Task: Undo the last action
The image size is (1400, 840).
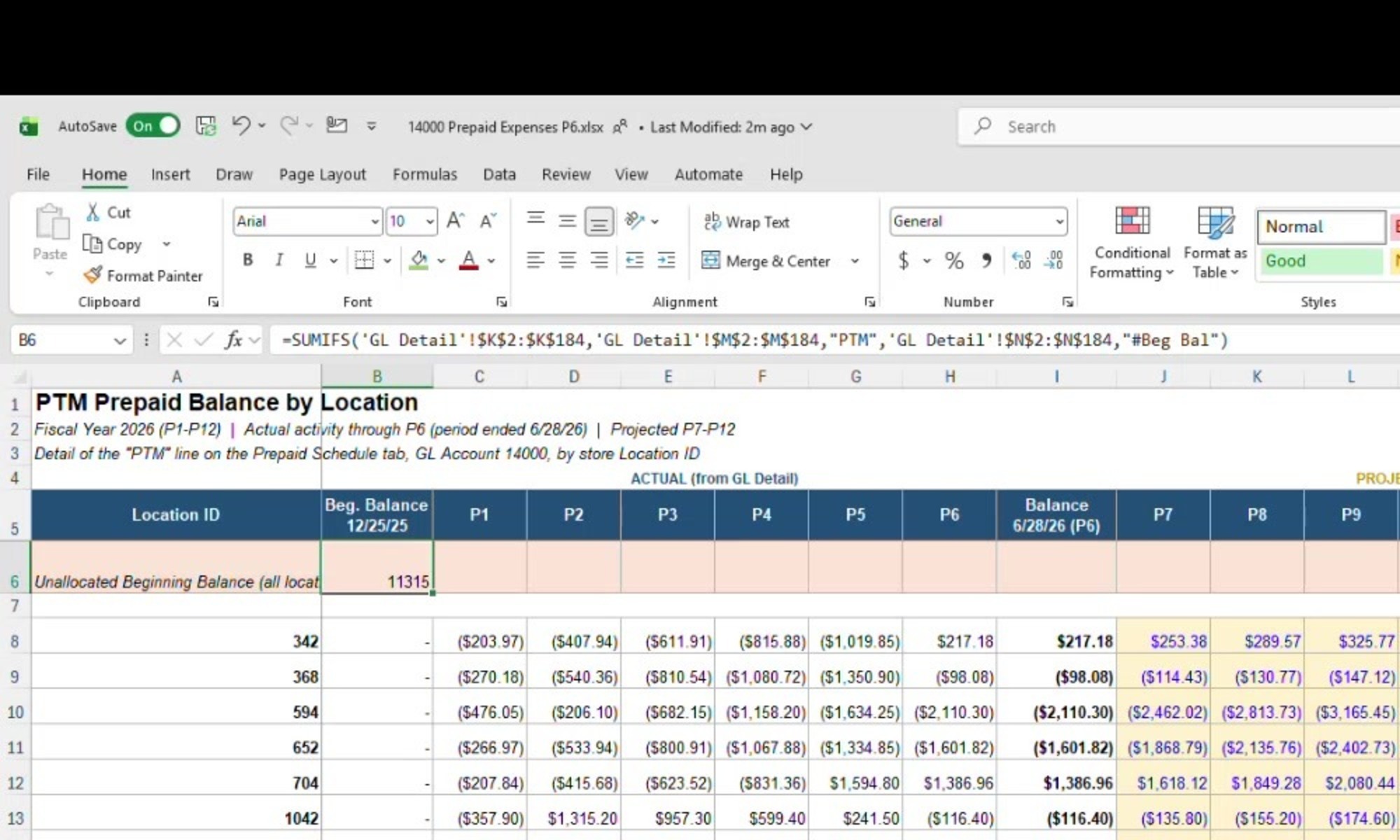Action: [x=241, y=126]
